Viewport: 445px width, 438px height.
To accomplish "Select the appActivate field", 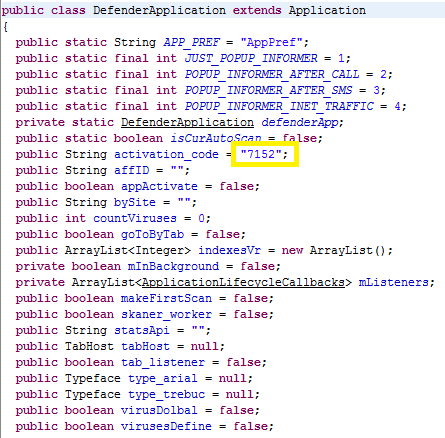I will pos(159,187).
